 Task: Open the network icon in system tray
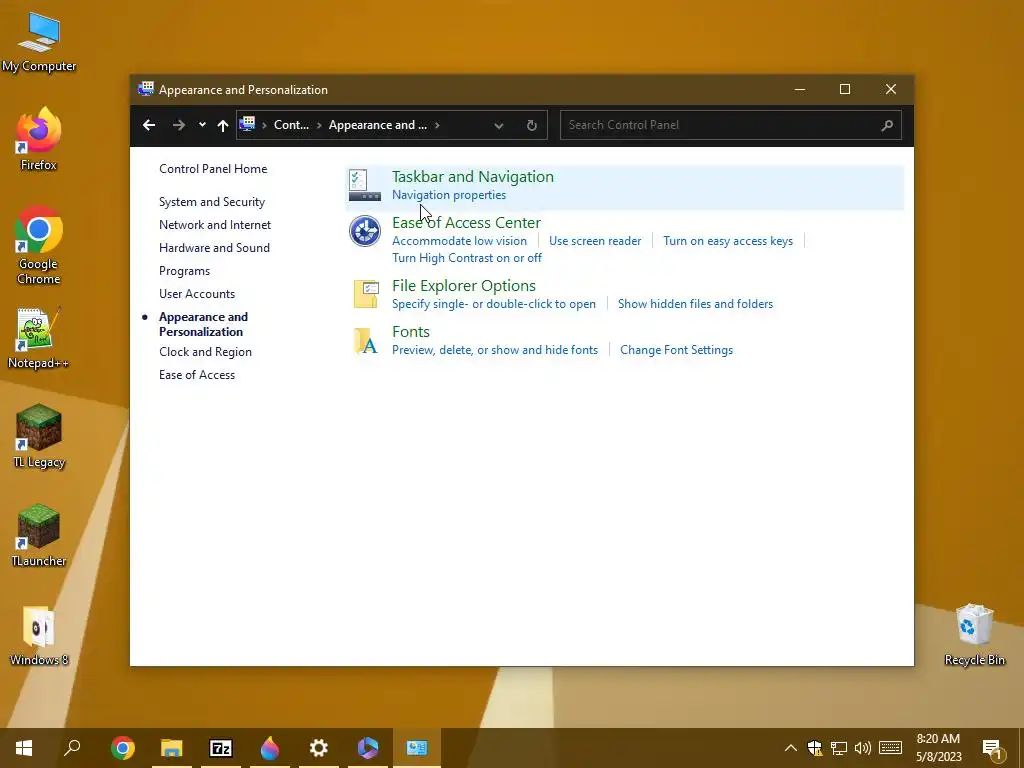839,748
